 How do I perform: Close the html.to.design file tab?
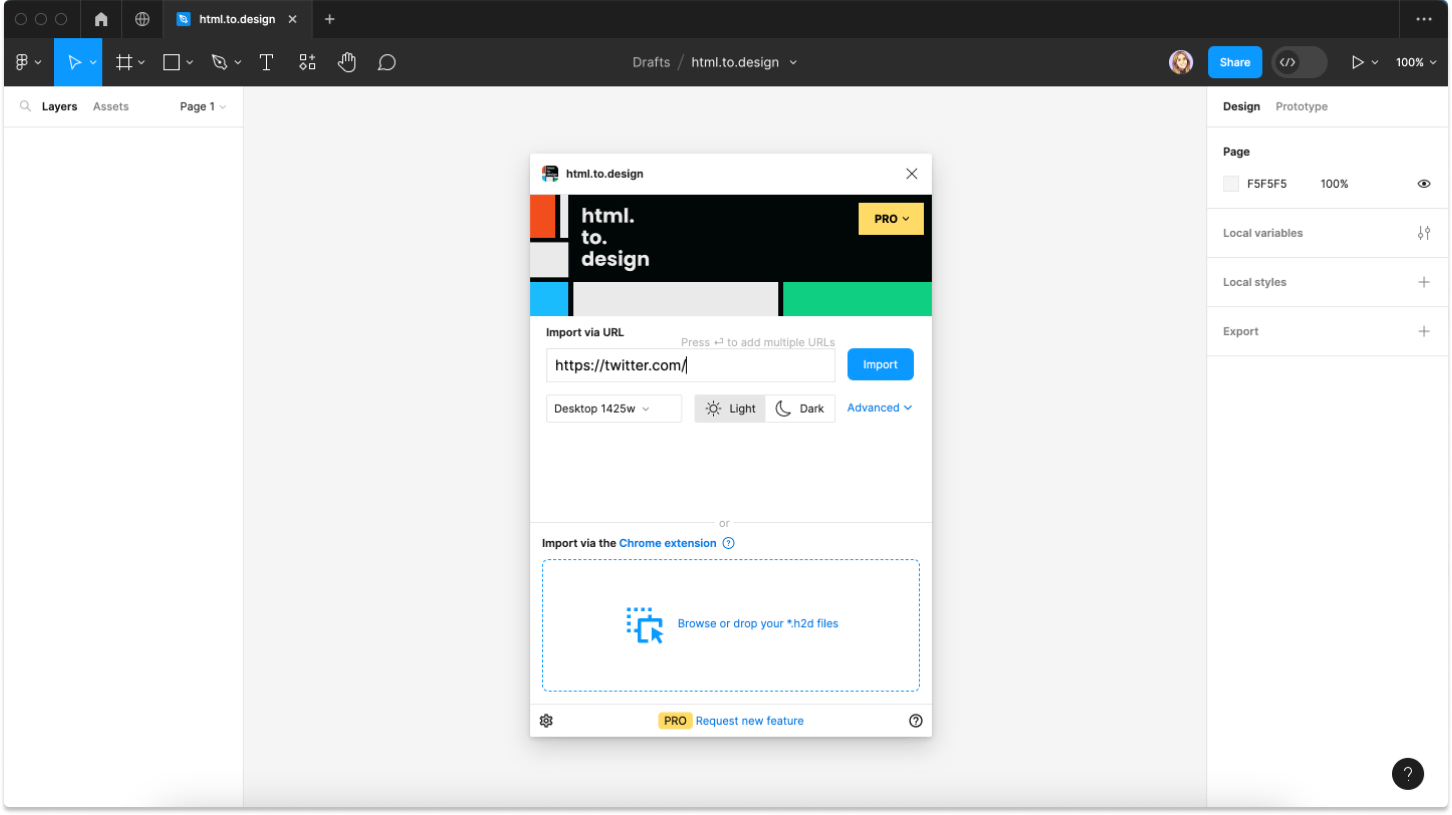pyautogui.click(x=295, y=19)
